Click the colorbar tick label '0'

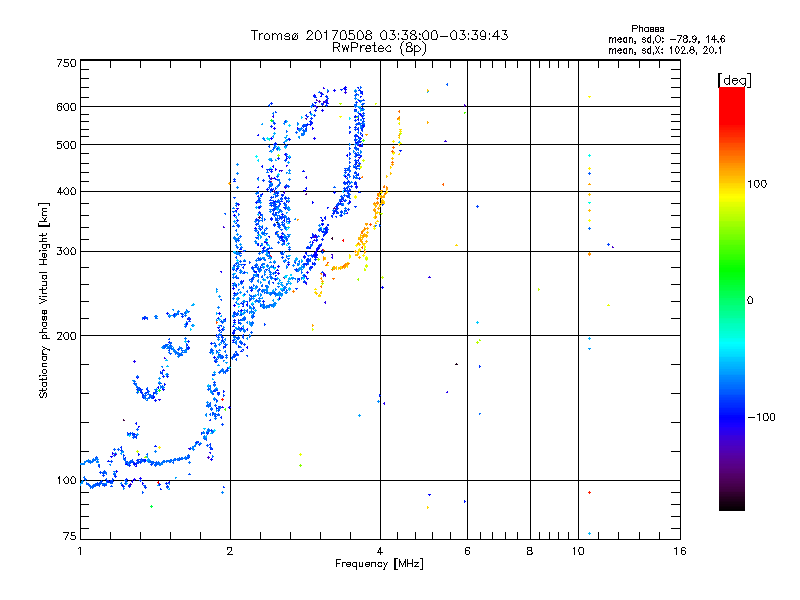(x=750, y=301)
